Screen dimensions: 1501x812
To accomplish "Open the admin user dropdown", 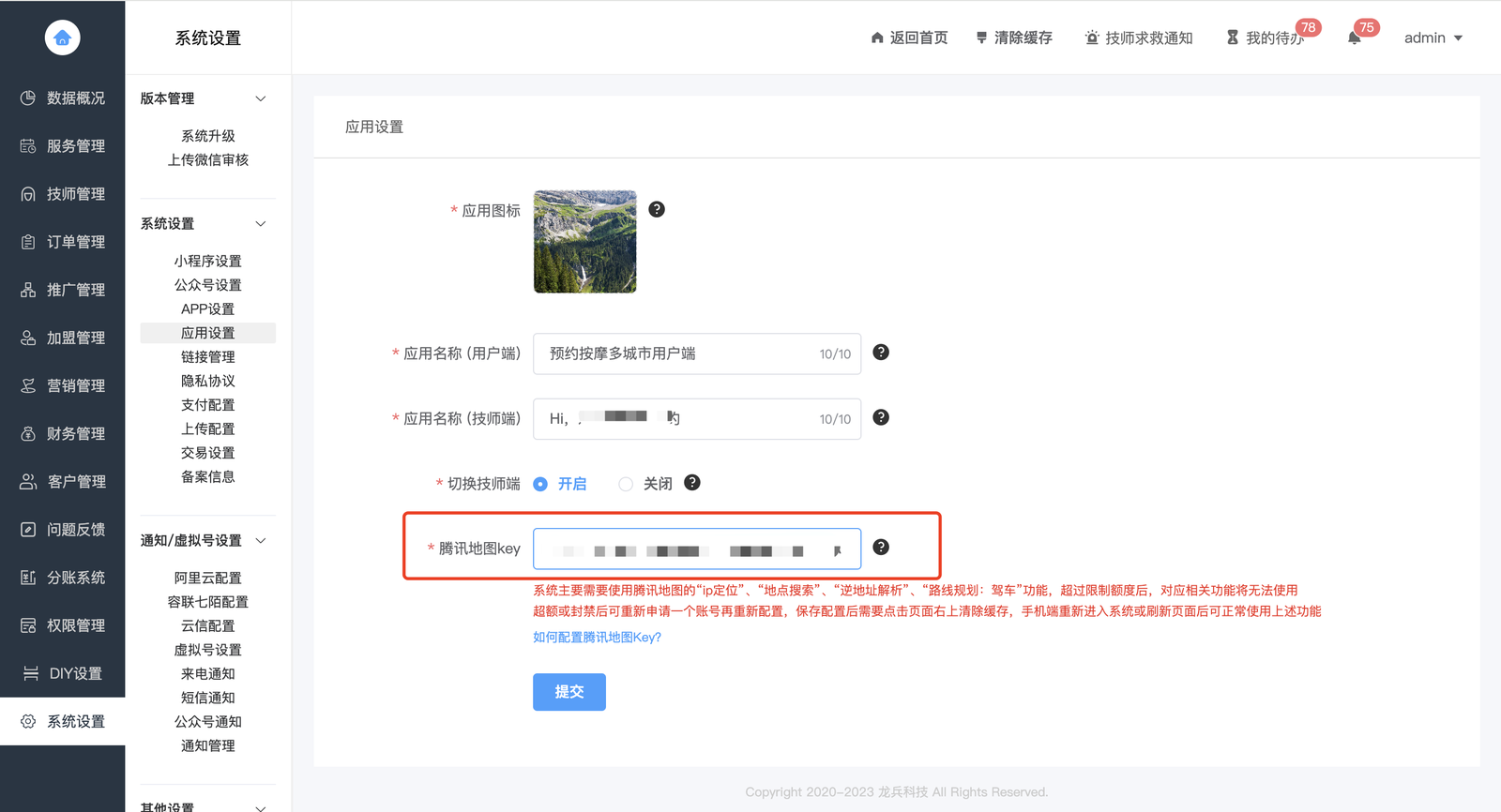I will click(x=1433, y=38).
